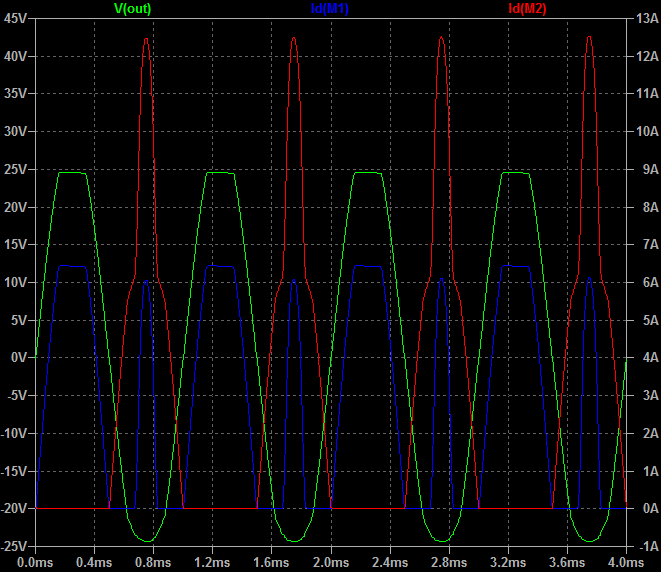Click the 2.8ms time axis label

tap(449, 563)
